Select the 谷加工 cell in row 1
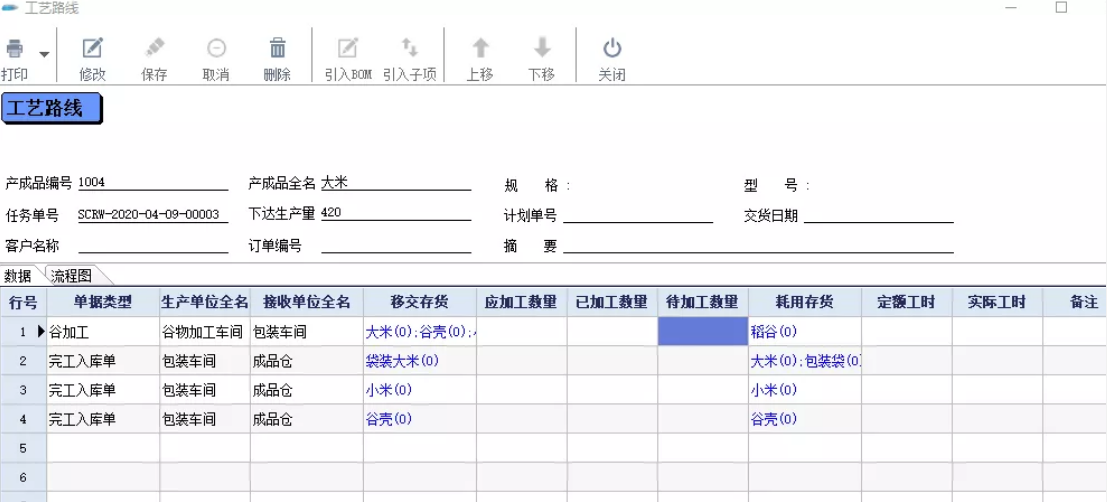 [103, 331]
